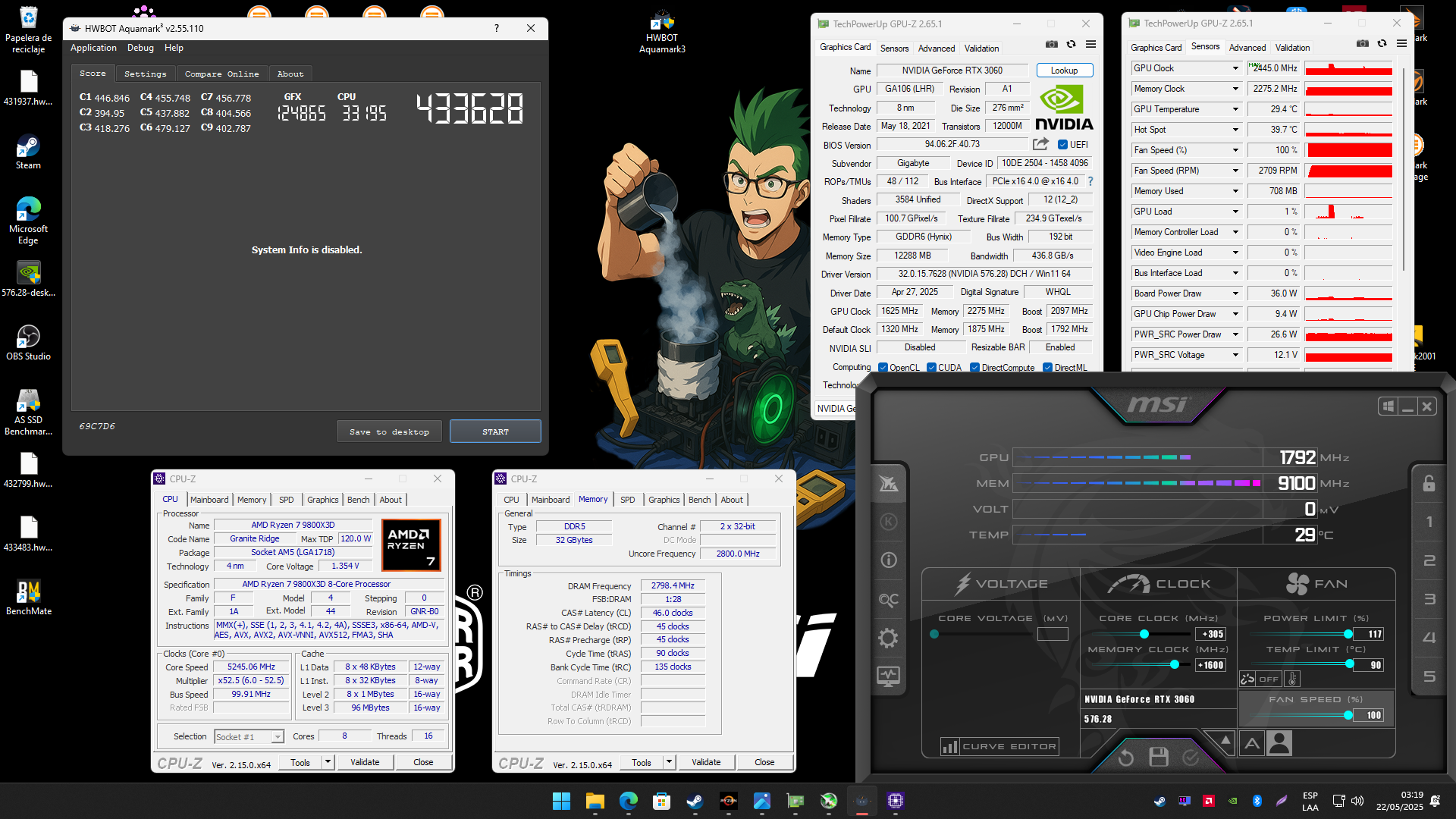Switch to the Compare Online tab in Aquamark
The image size is (1456, 819).
(221, 74)
